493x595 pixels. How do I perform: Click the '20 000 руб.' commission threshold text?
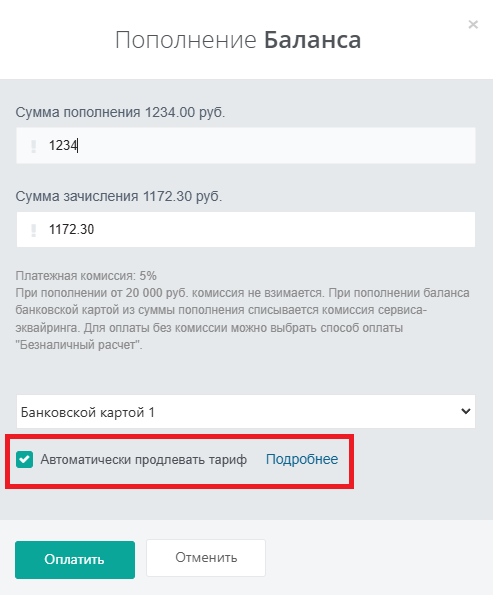click(157, 293)
